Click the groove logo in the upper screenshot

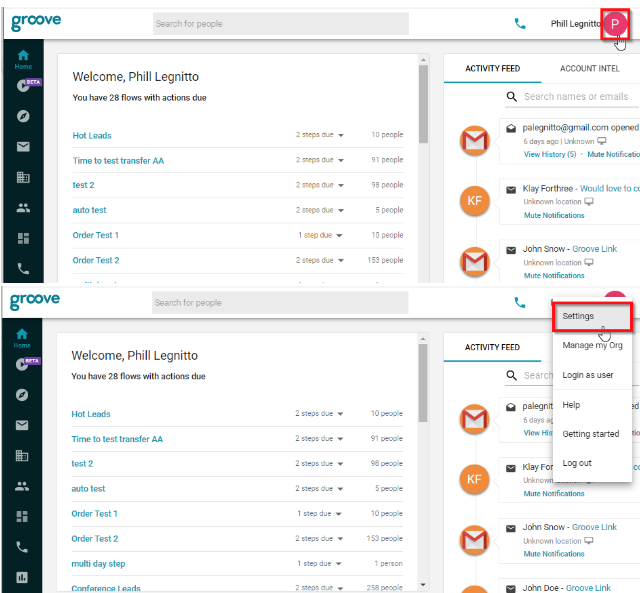click(x=36, y=22)
